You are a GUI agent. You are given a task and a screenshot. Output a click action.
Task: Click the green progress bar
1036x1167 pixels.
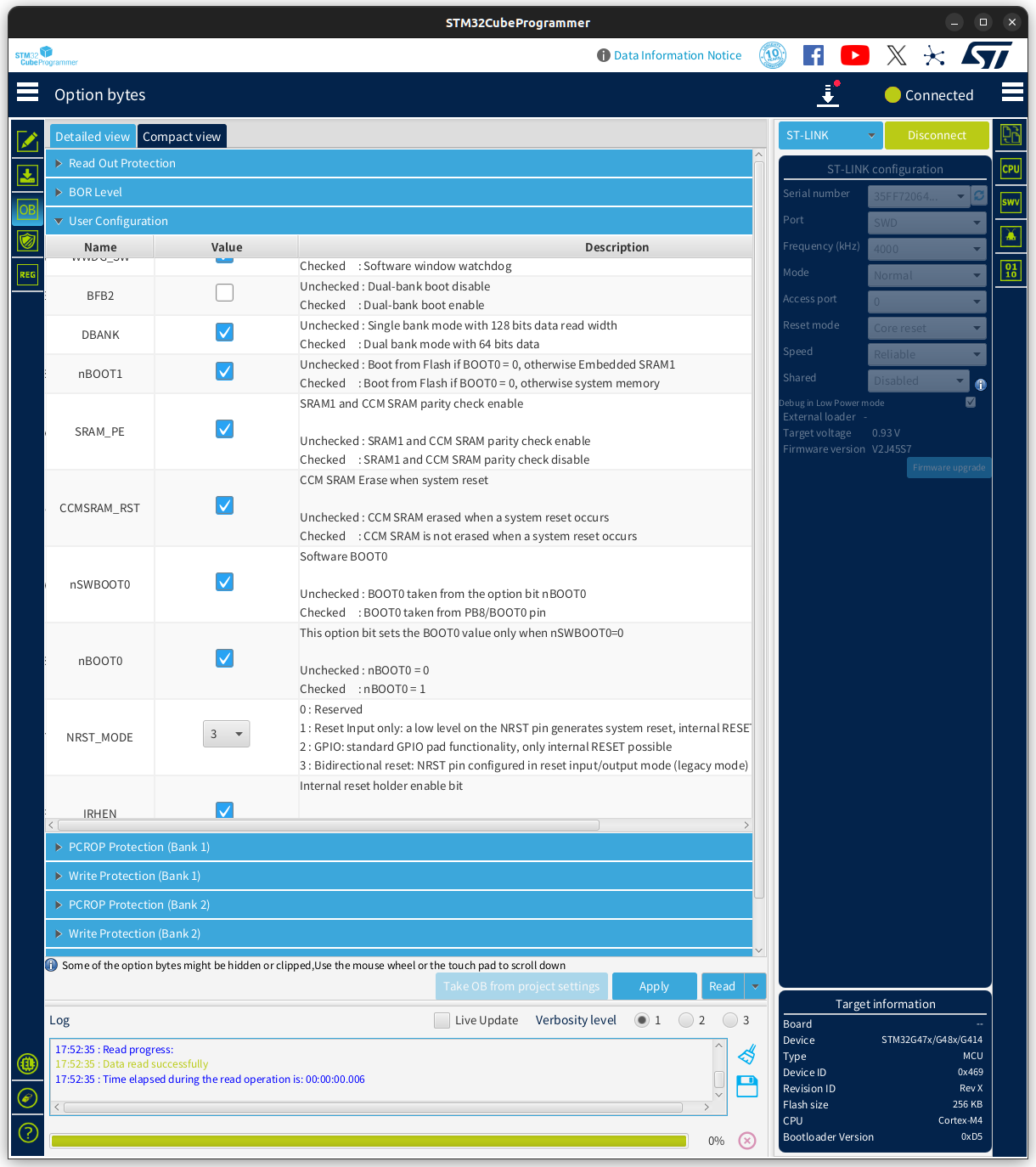(x=369, y=1141)
